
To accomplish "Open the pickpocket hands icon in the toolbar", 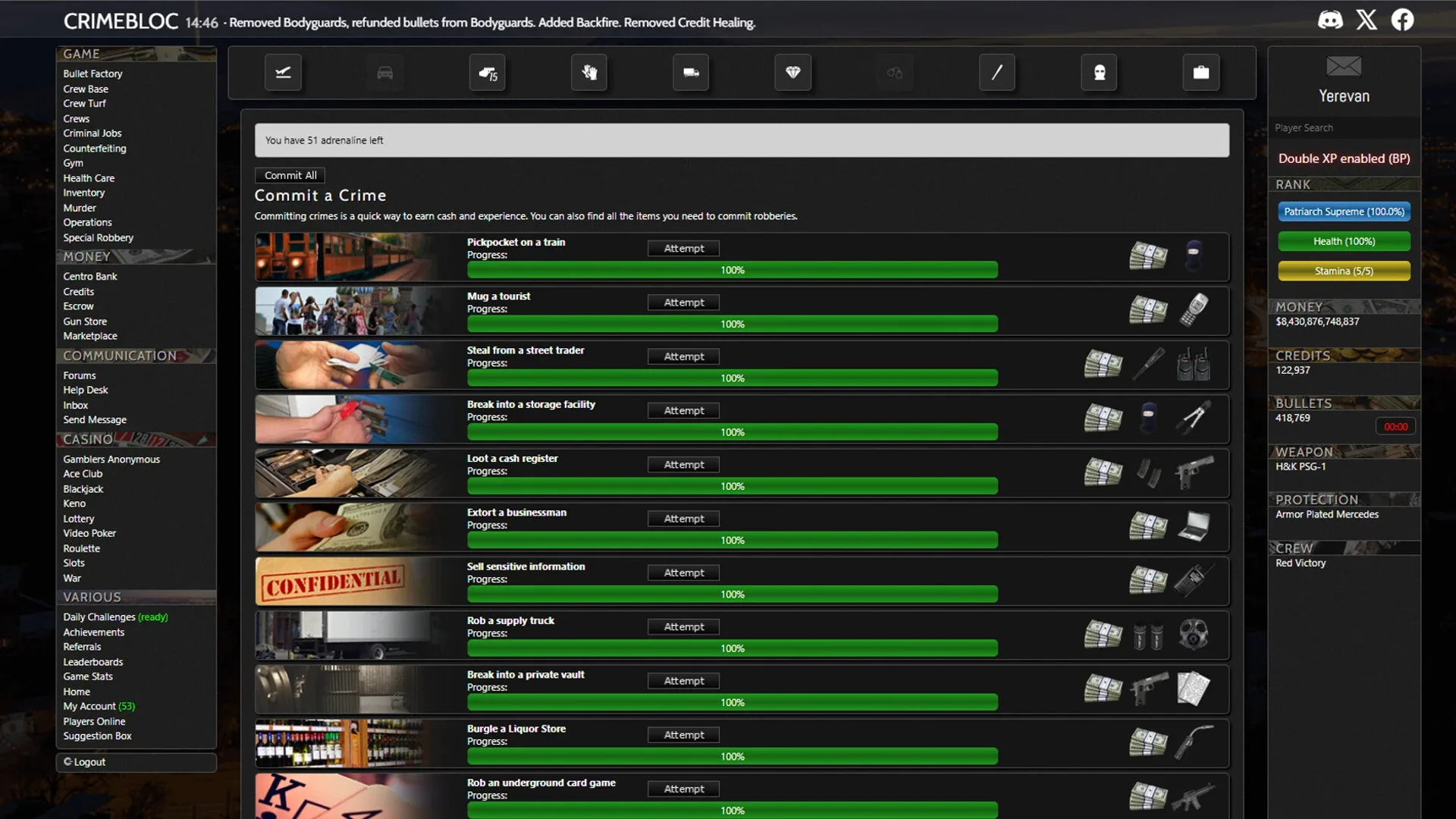I will tap(588, 72).
